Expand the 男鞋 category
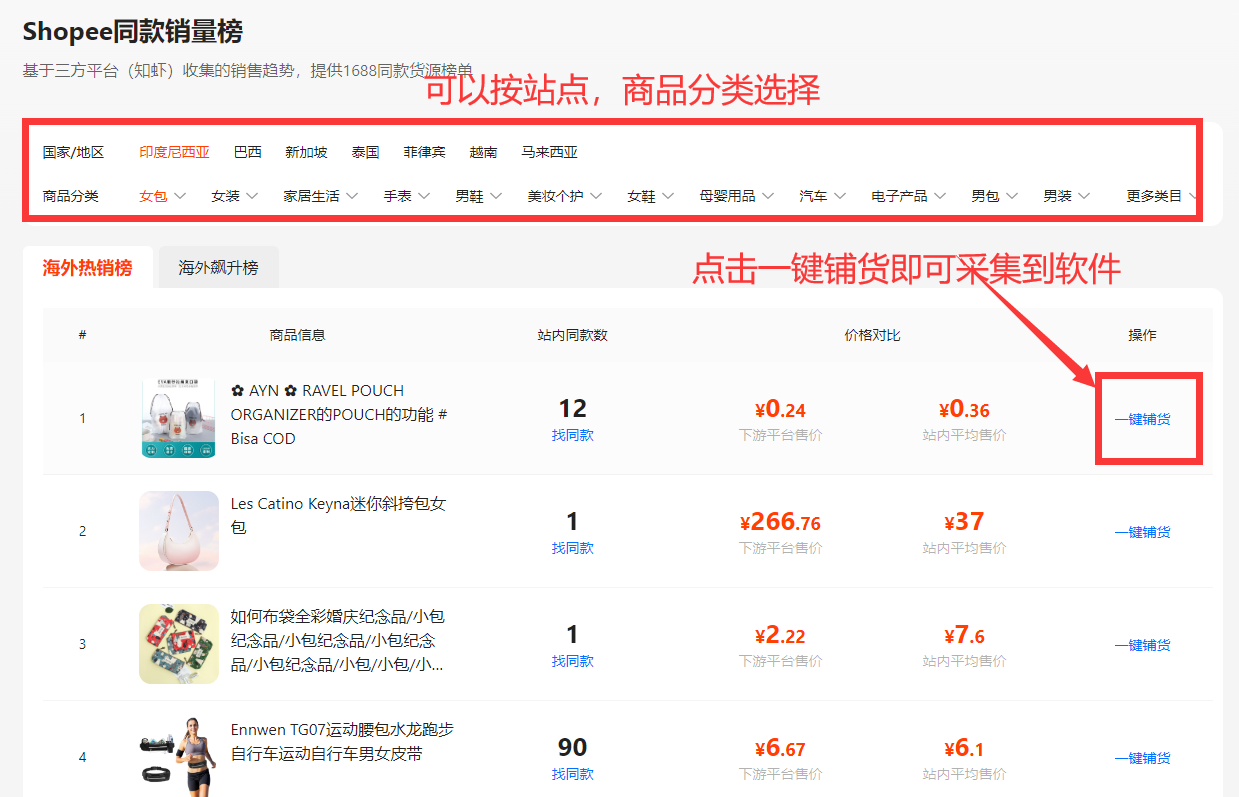1239x797 pixels. (479, 196)
